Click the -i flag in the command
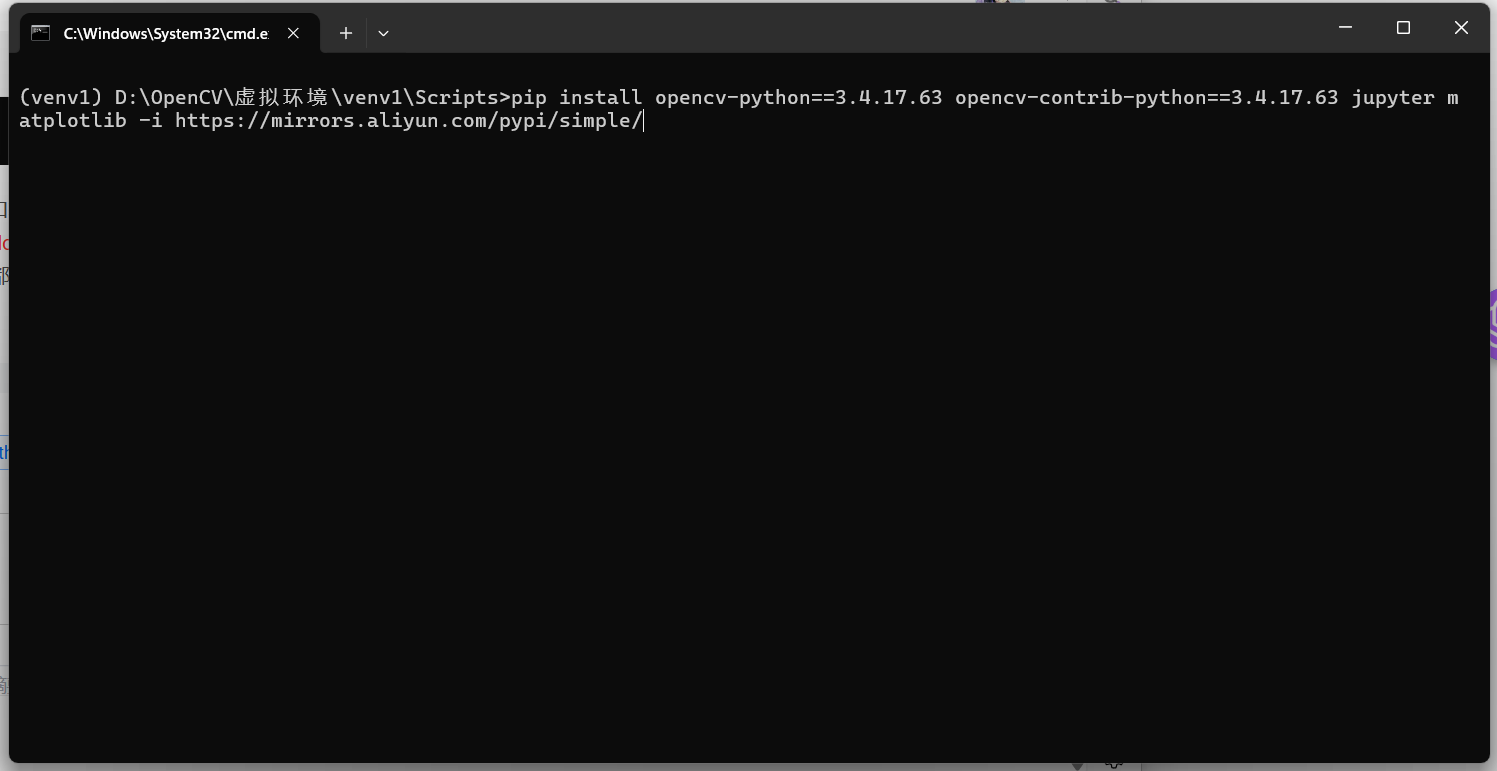The height and width of the screenshot is (771, 1497). coord(152,120)
